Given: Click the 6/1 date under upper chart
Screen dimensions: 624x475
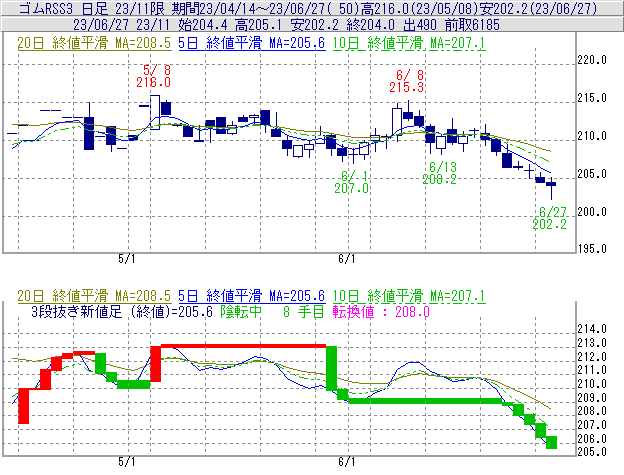Looking at the screenshot, I should [347, 259].
